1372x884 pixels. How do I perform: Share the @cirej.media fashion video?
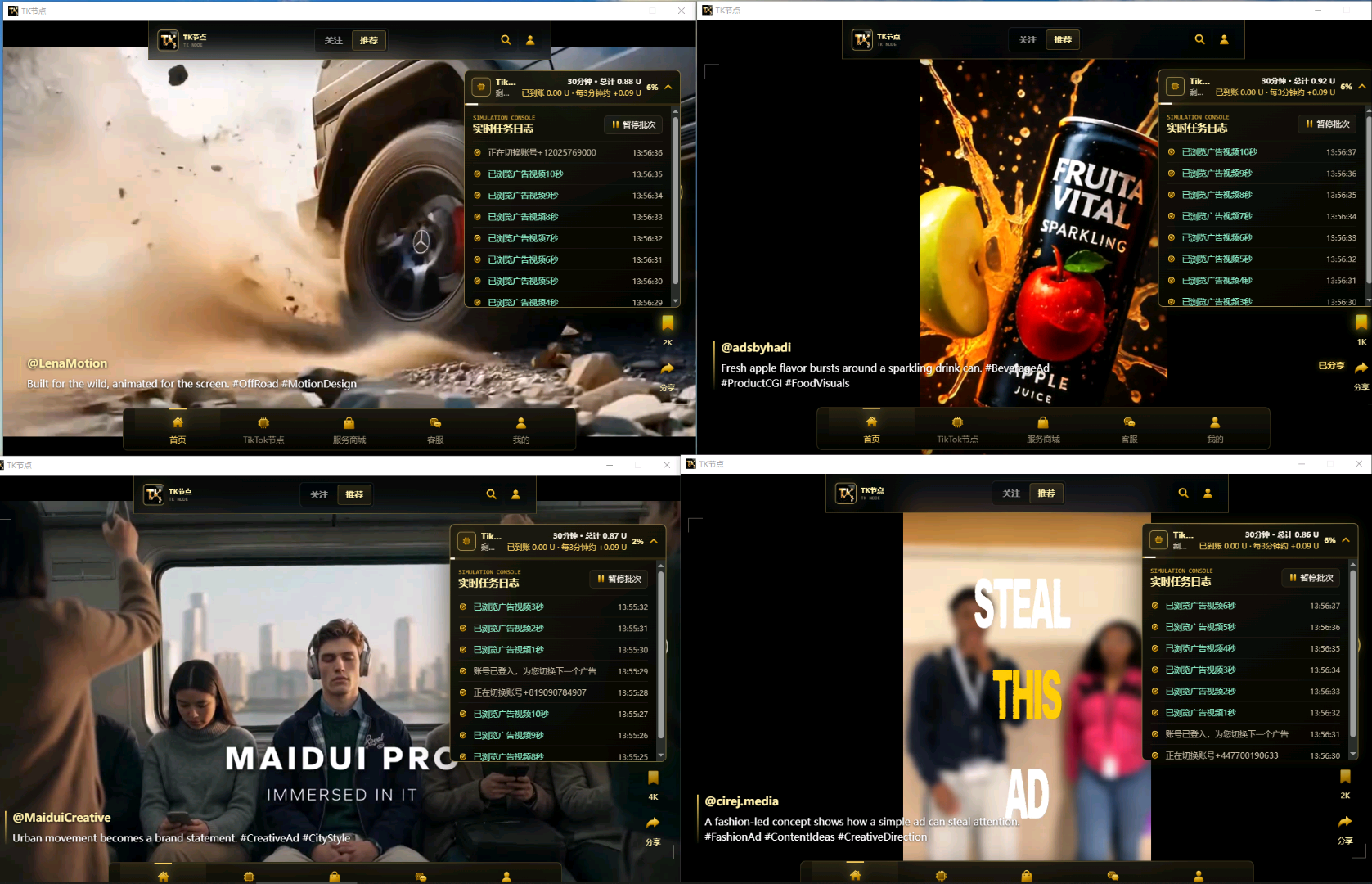click(x=1345, y=822)
